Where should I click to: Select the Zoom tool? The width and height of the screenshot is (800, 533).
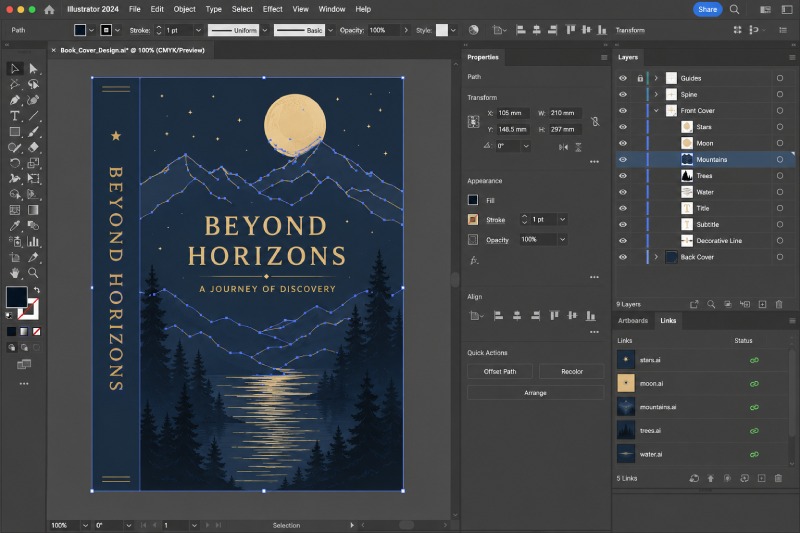click(x=33, y=273)
